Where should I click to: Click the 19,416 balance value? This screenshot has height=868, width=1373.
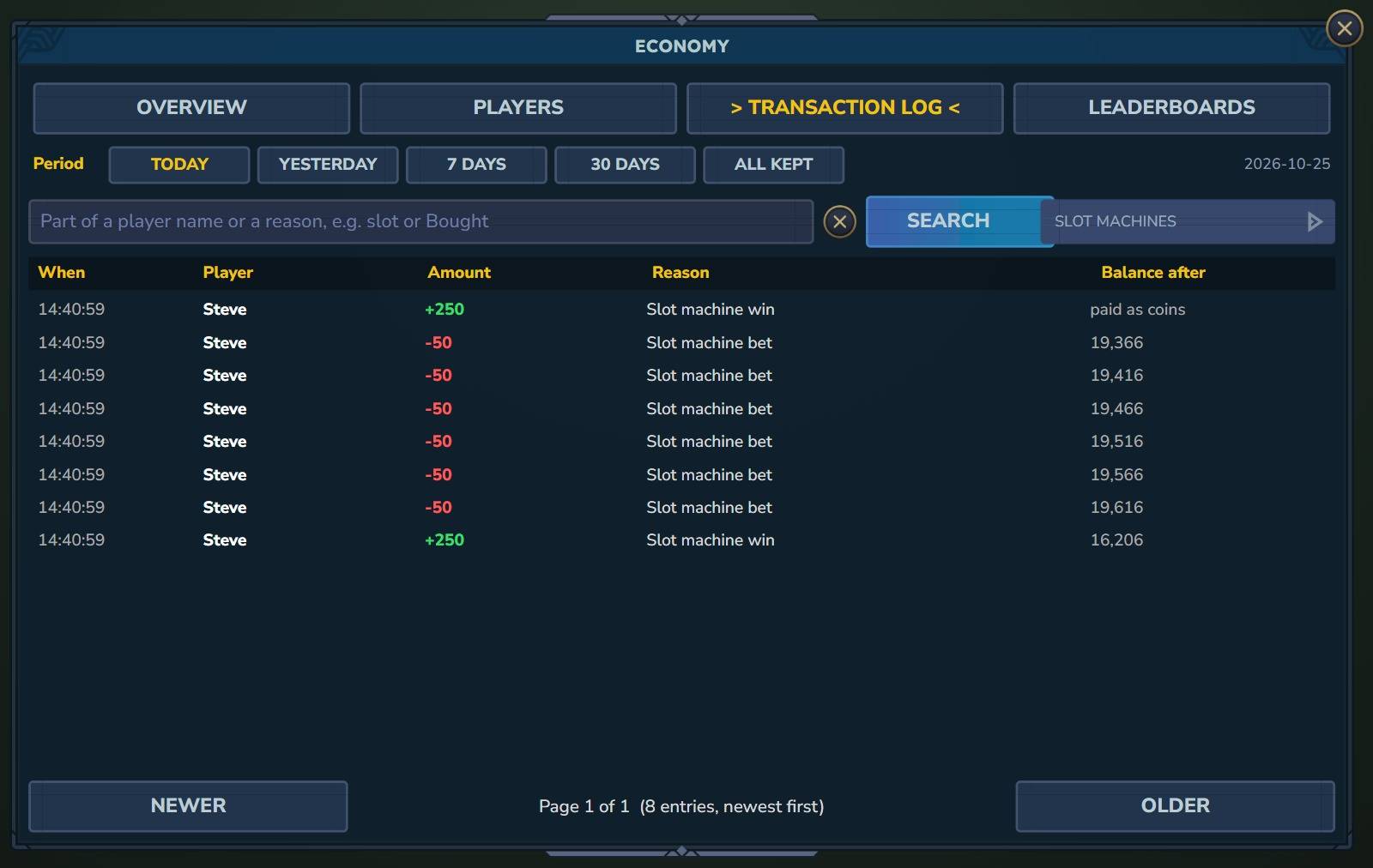[1116, 376]
